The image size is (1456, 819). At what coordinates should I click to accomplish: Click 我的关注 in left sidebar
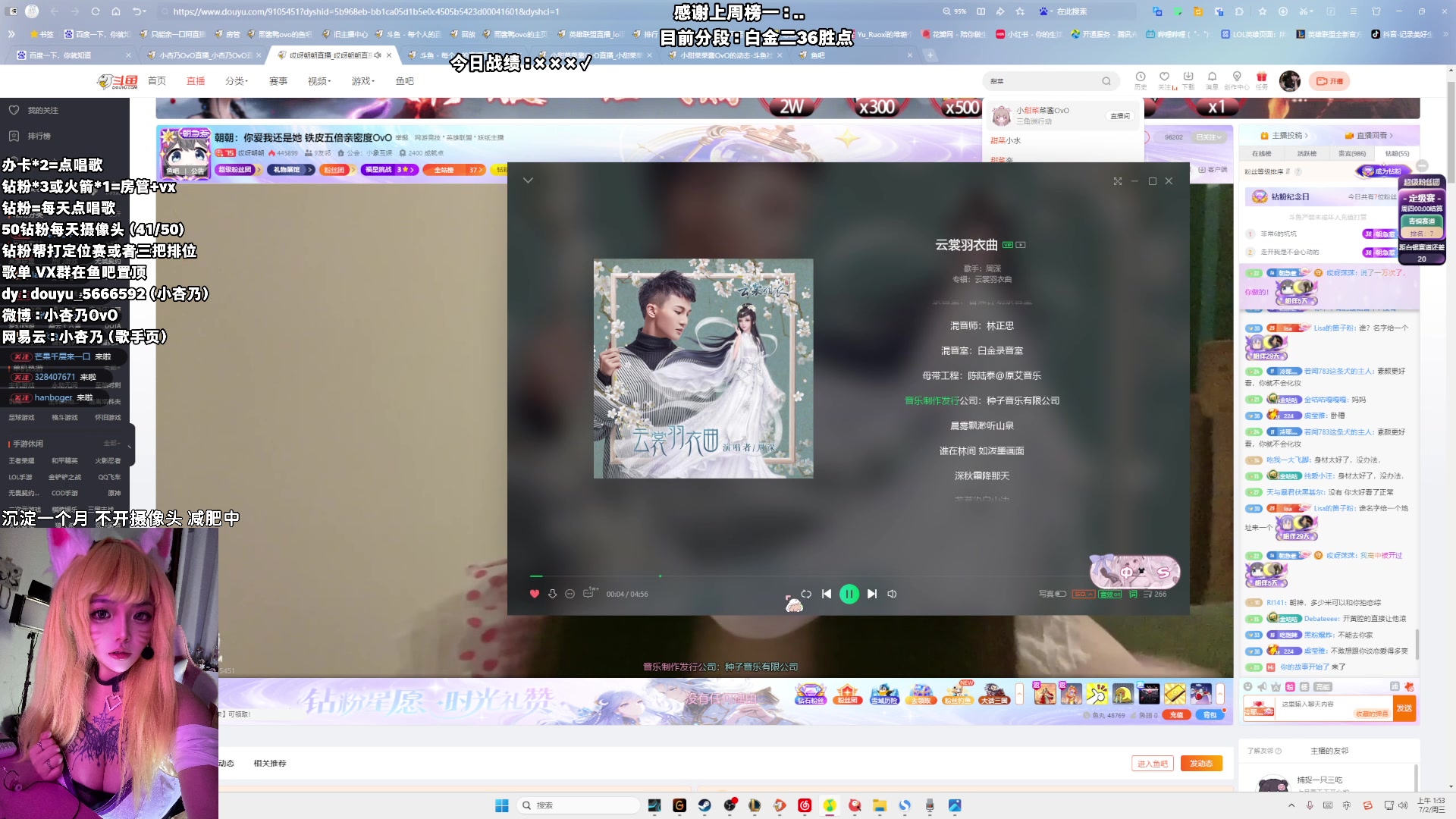(43, 111)
